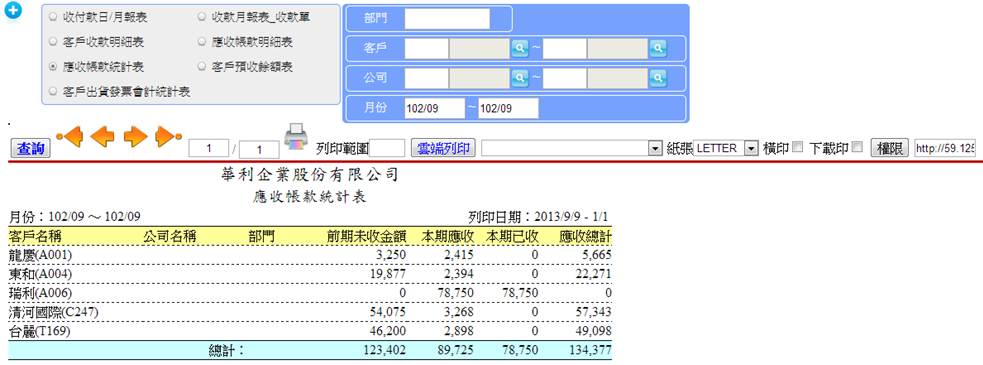983x365 pixels.
Task: Open lookup for second 公司 field
Action: [658, 78]
